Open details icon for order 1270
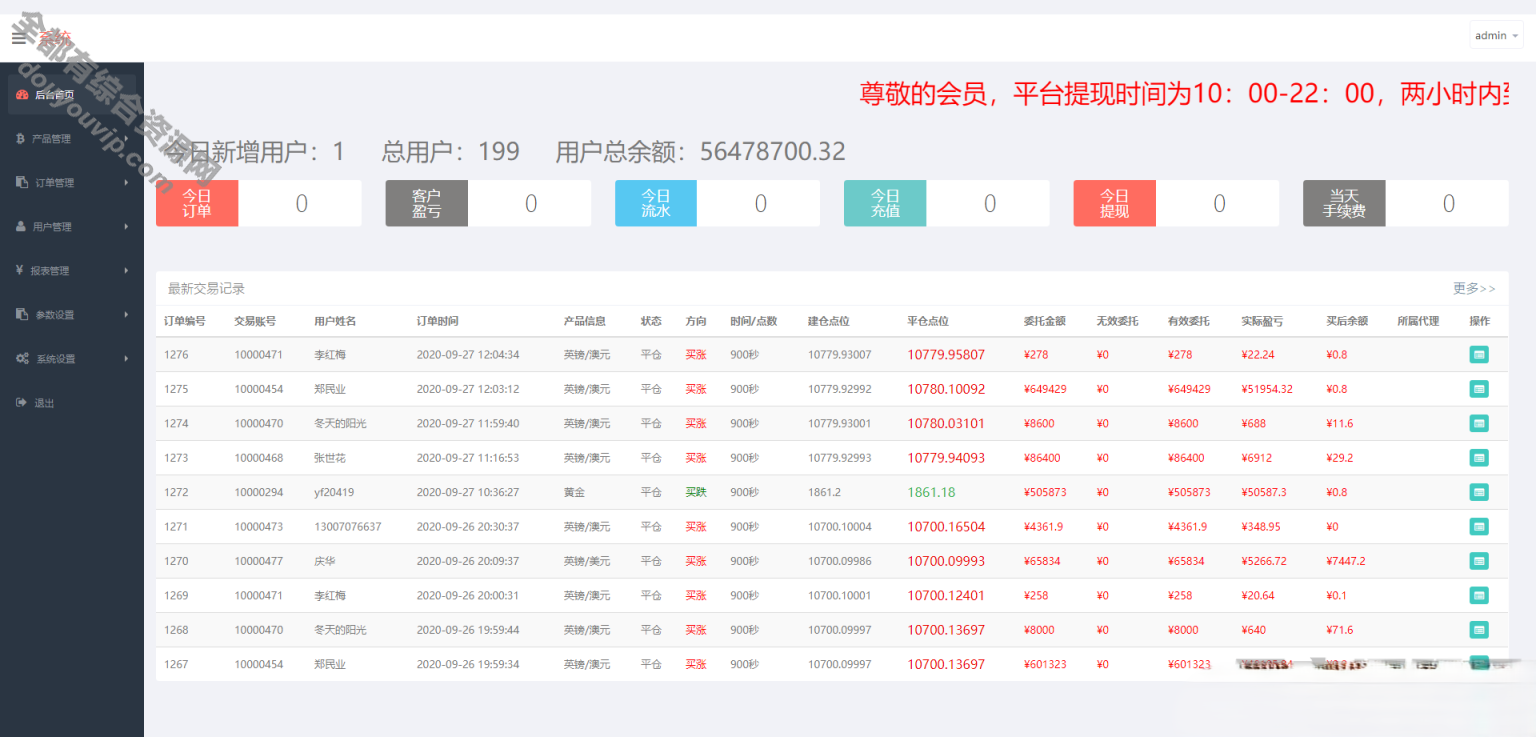The width and height of the screenshot is (1536, 737). 1479,560
